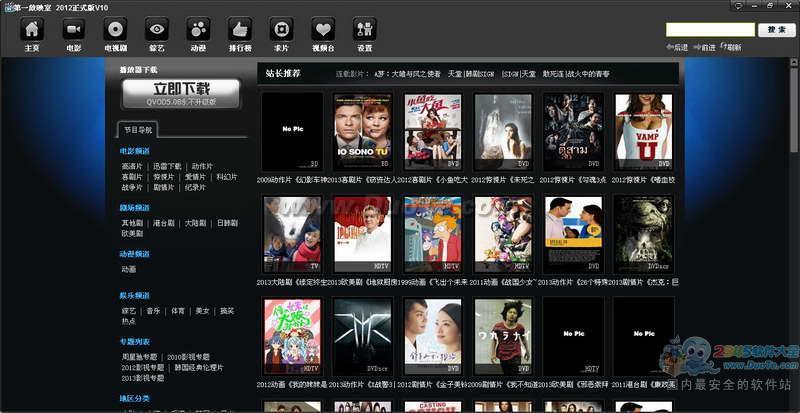The width and height of the screenshot is (800, 413).
Task: Open the 电影 movie camera icon
Action: pyautogui.click(x=73, y=29)
